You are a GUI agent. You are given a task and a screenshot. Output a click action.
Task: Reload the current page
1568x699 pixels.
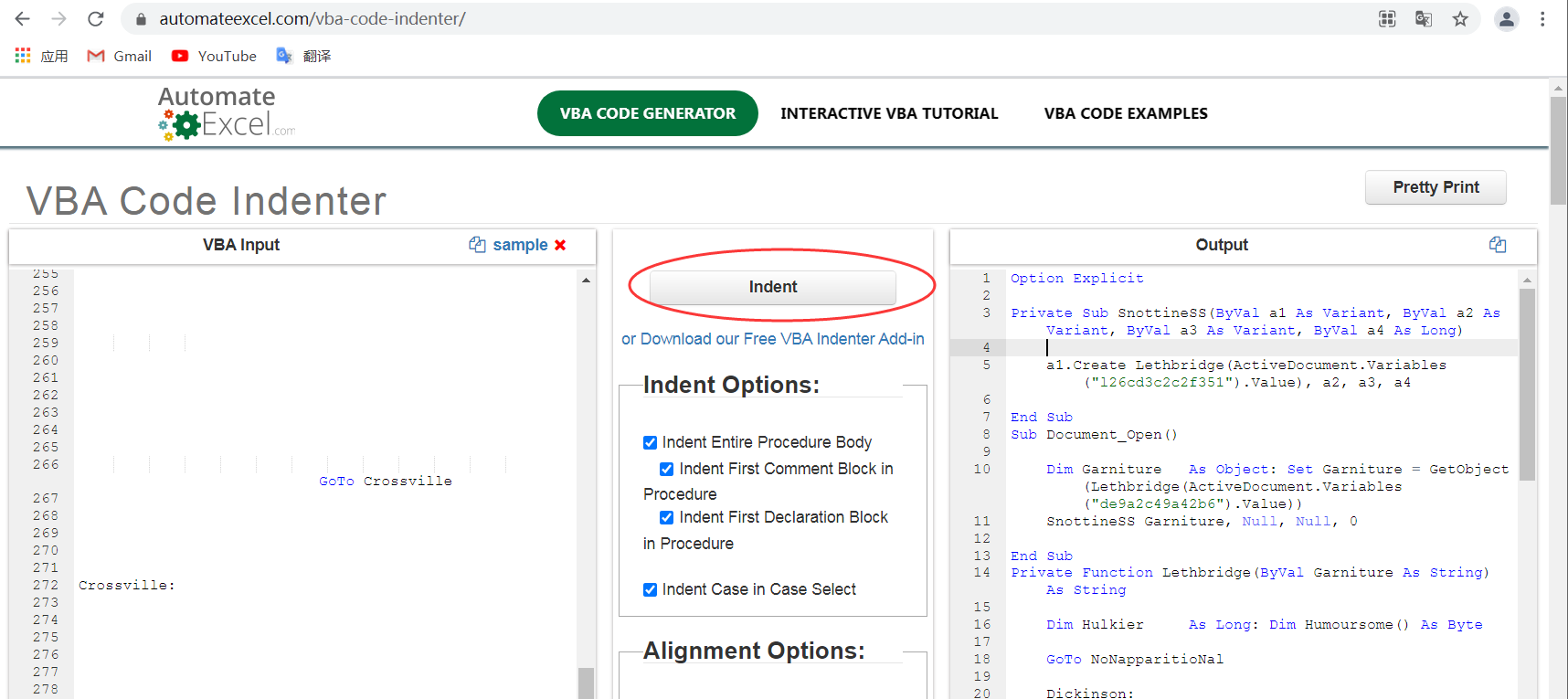pos(96,19)
